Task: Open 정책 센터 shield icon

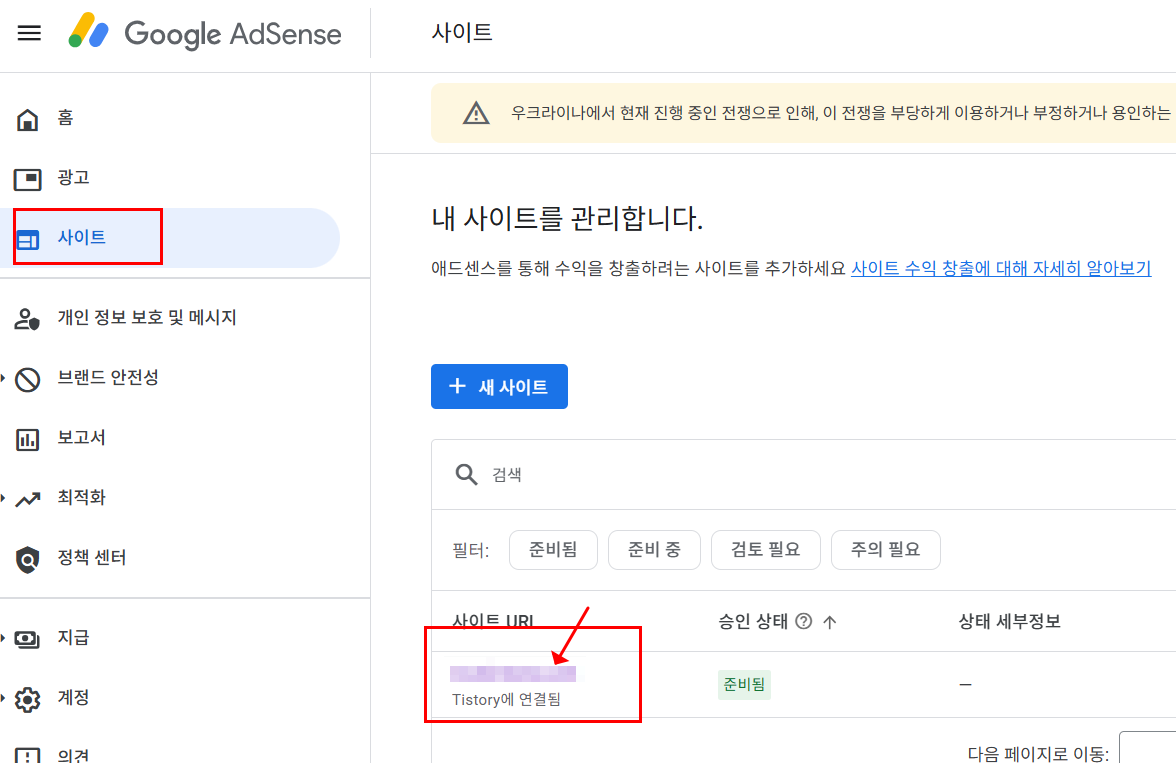Action: point(29,557)
